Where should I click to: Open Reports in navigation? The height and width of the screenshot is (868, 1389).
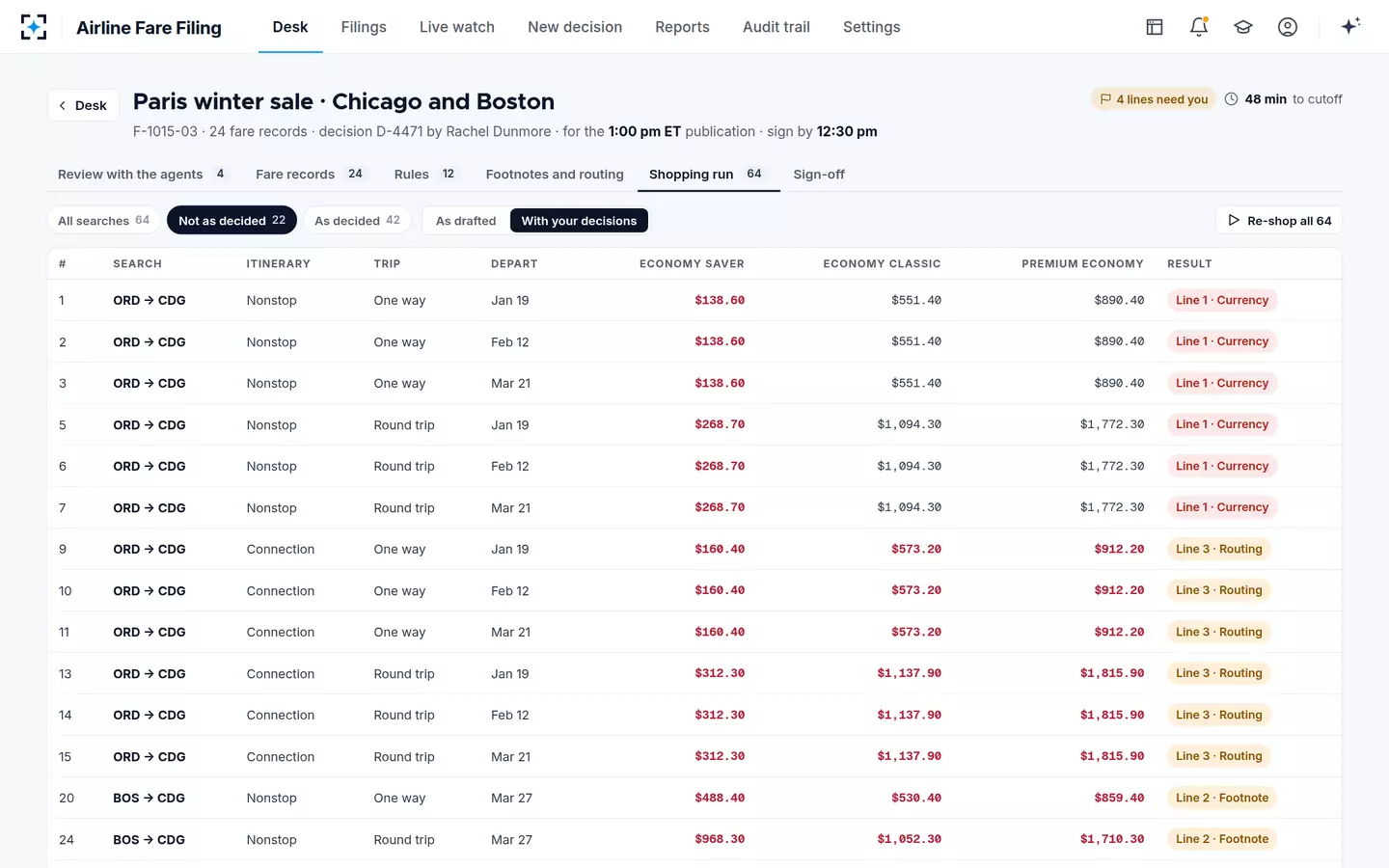(x=682, y=27)
